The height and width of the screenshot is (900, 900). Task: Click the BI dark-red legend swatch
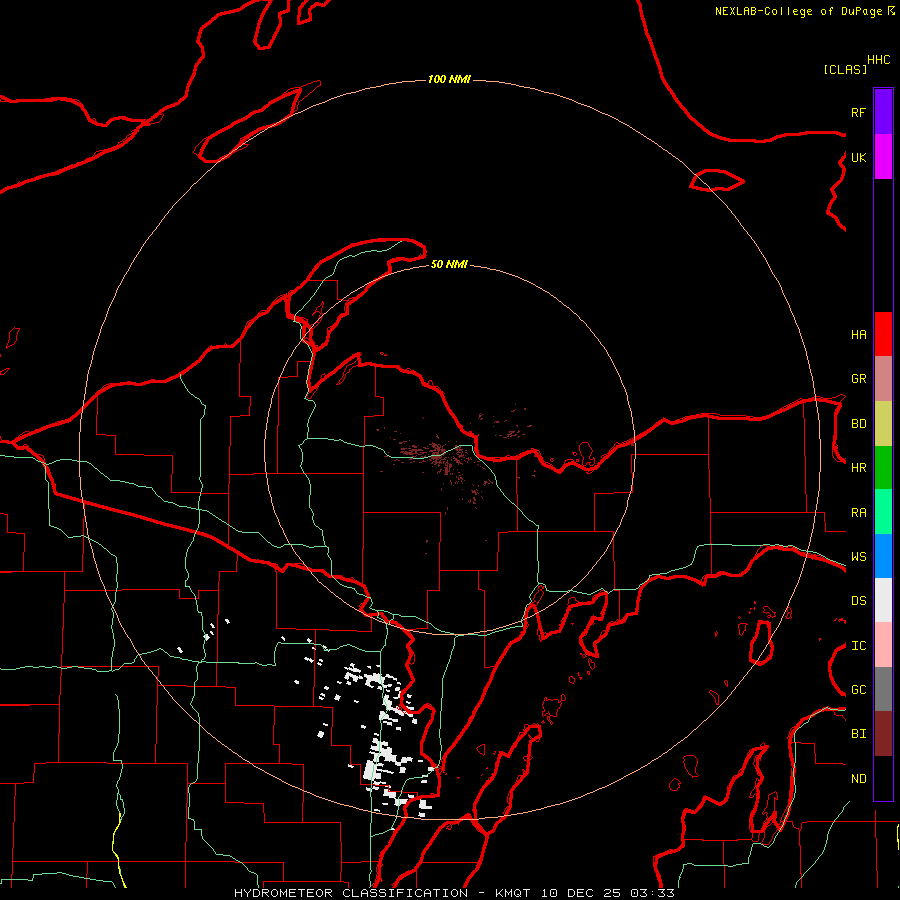883,734
